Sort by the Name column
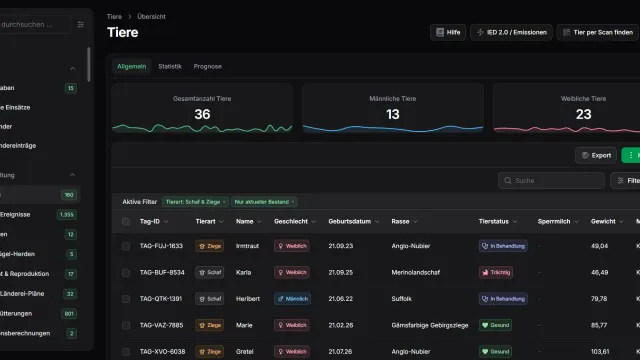Screen dimensions: 640x360 [249, 222]
